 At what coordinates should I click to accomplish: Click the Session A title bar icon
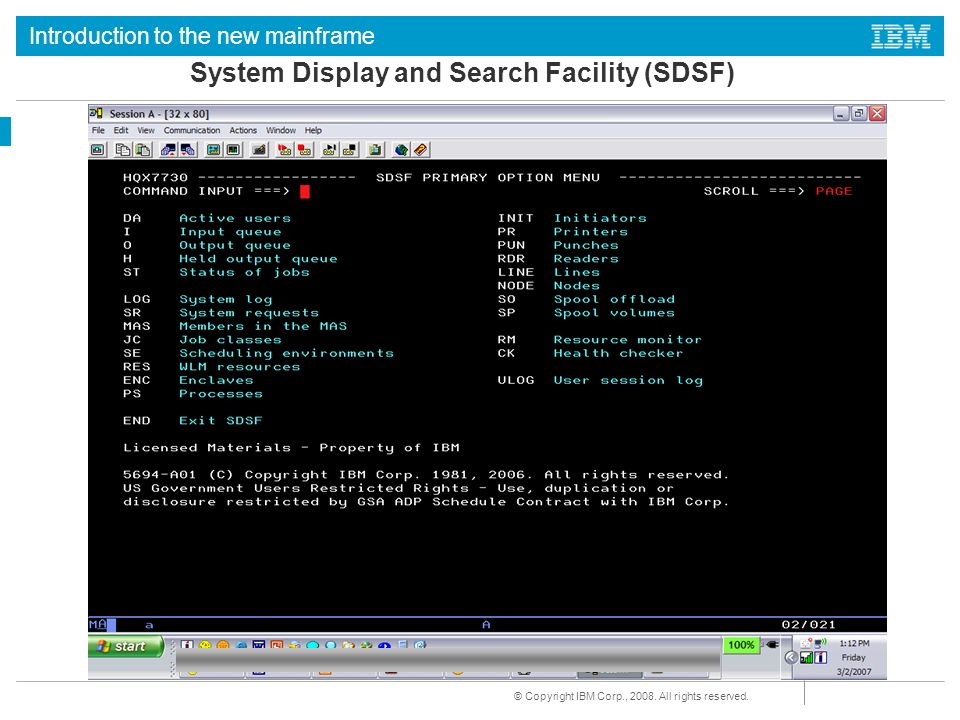[97, 113]
